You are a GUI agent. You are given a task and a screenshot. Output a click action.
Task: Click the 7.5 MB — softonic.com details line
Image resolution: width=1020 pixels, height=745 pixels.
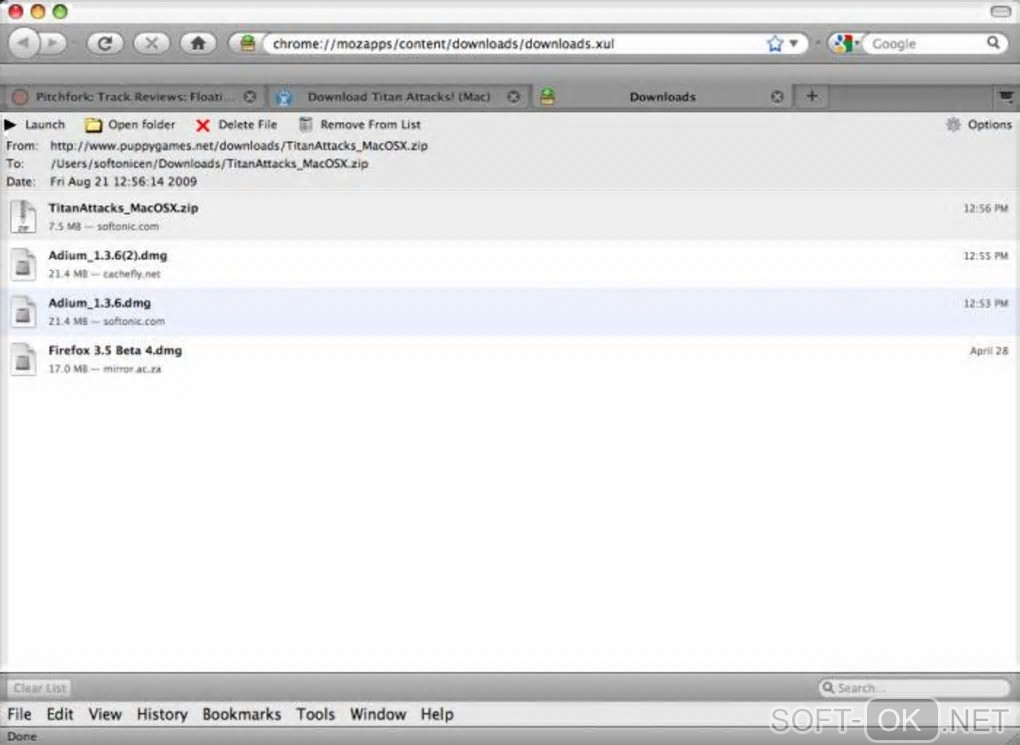[x=103, y=226]
